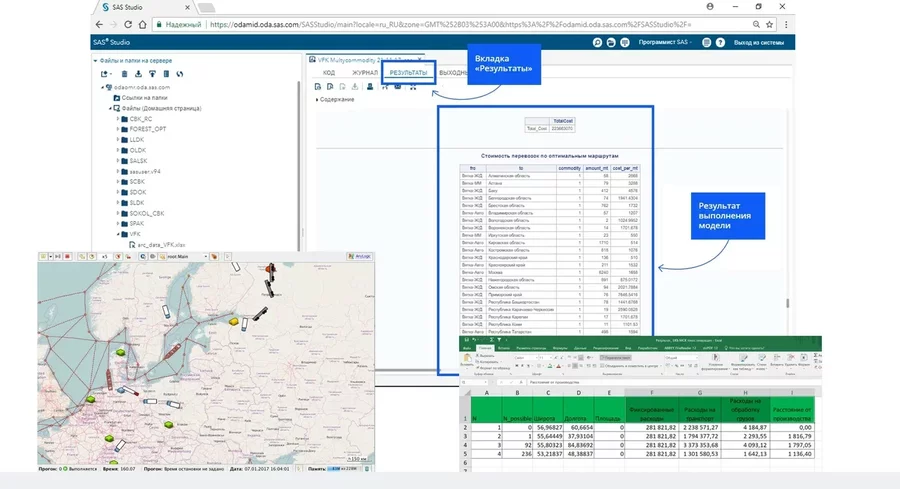This screenshot has height=489, width=900.
Task: Open the Chrome three-dot menu
Action: pos(786,25)
